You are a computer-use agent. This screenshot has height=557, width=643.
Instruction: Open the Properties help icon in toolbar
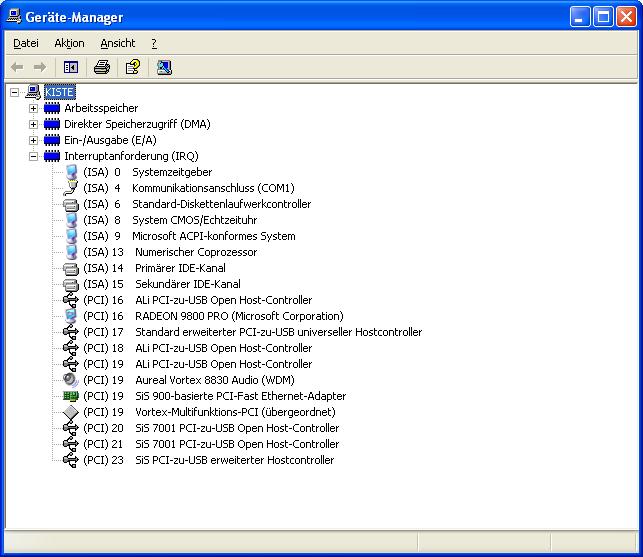(x=133, y=67)
